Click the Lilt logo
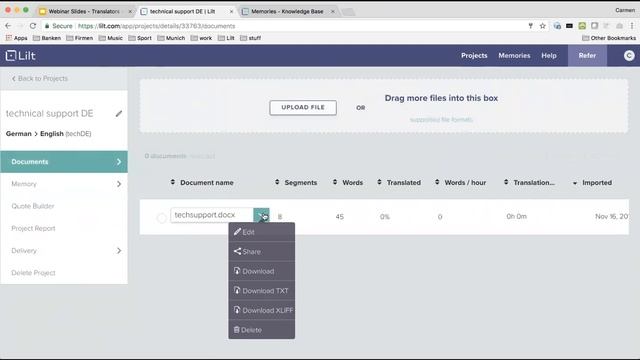This screenshot has height=360, width=640. [20, 56]
